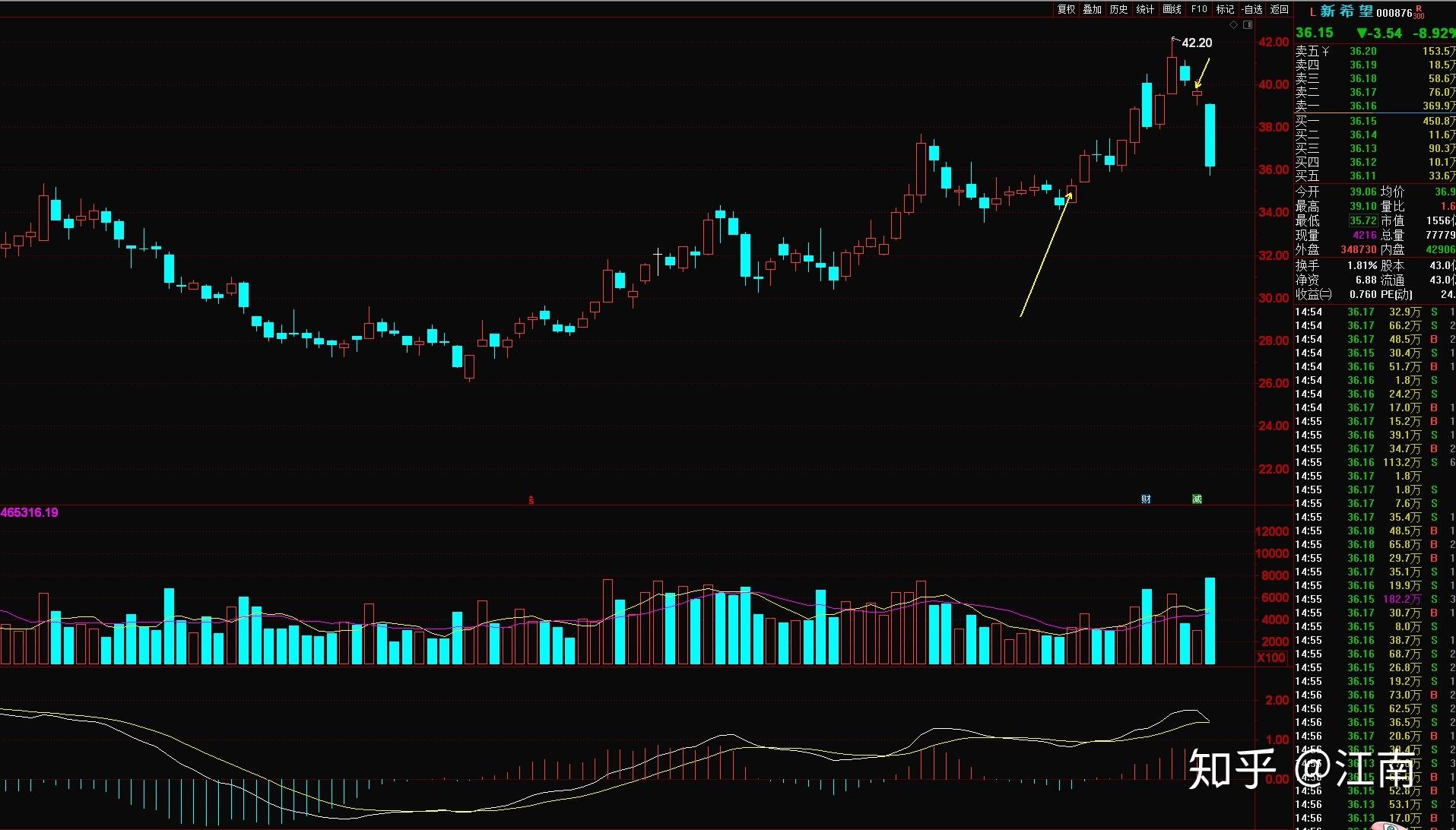Select the 画线 drawing tools
The height and width of the screenshot is (830, 1456).
click(x=1172, y=9)
